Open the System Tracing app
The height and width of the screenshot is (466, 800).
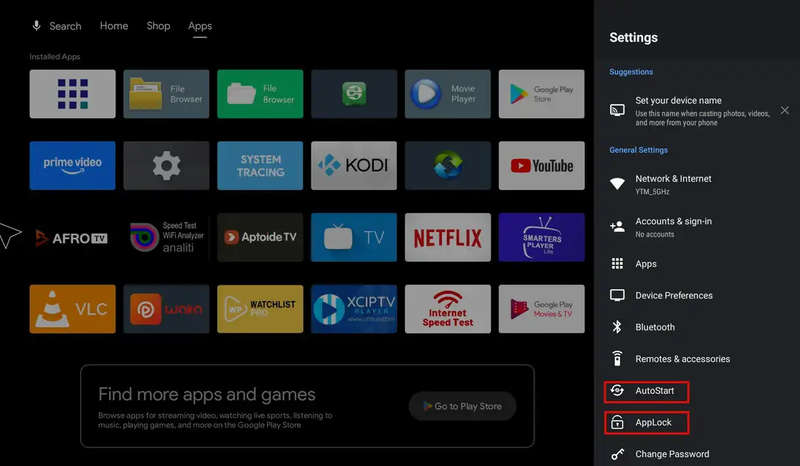coord(260,165)
